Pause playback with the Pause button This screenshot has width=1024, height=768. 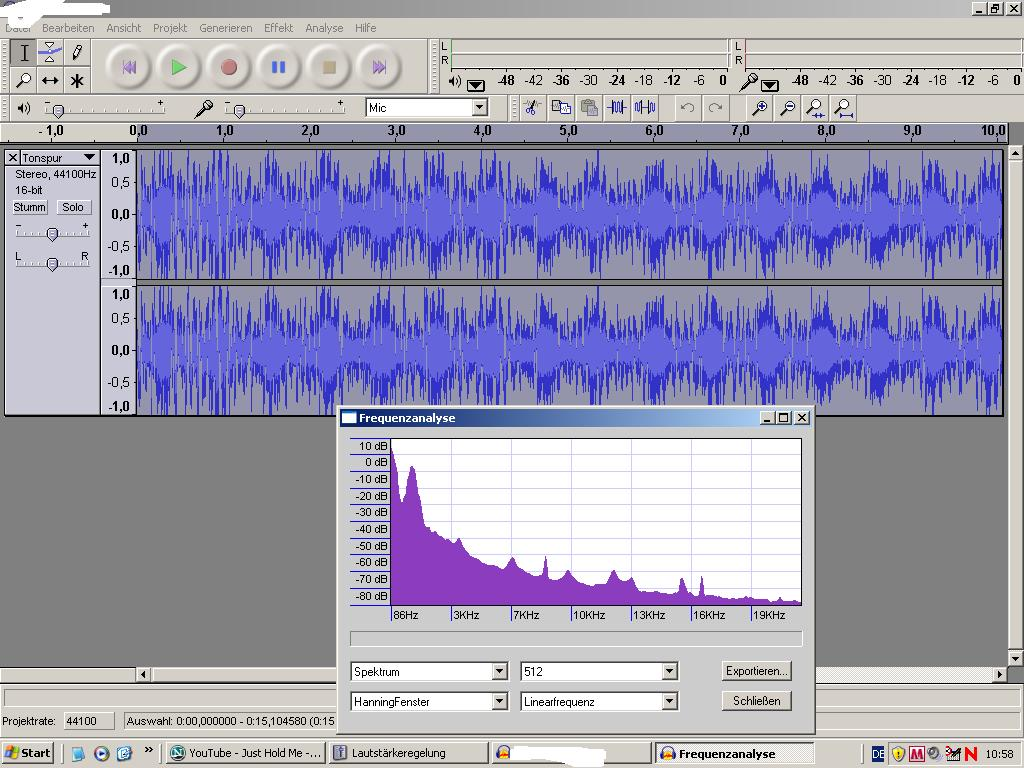pyautogui.click(x=279, y=67)
